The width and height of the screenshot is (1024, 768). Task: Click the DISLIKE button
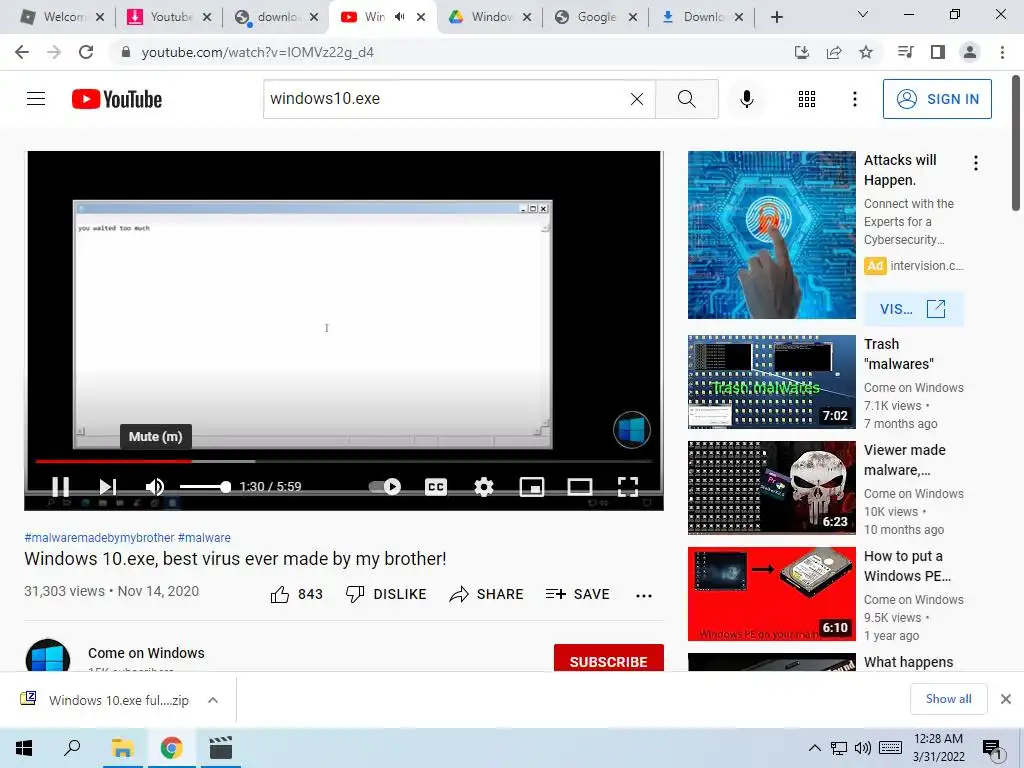click(386, 594)
